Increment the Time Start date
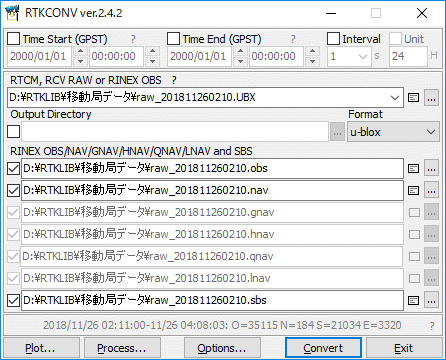This screenshot has width=446, height=360. (80, 51)
